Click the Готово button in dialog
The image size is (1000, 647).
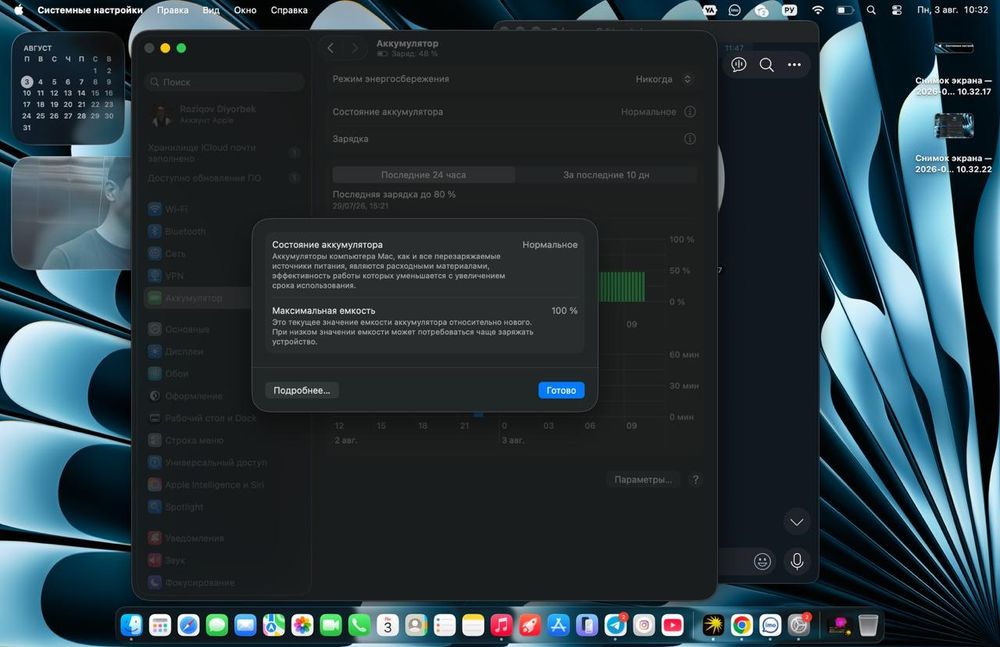click(x=561, y=390)
